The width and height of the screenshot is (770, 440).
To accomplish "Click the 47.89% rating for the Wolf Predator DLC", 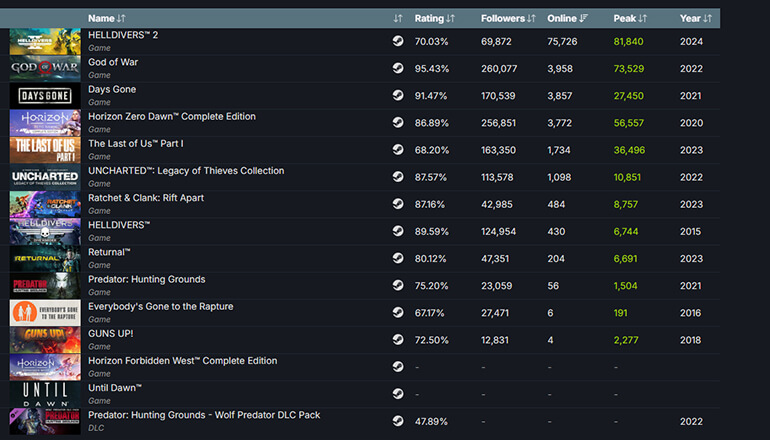I will pyautogui.click(x=431, y=421).
